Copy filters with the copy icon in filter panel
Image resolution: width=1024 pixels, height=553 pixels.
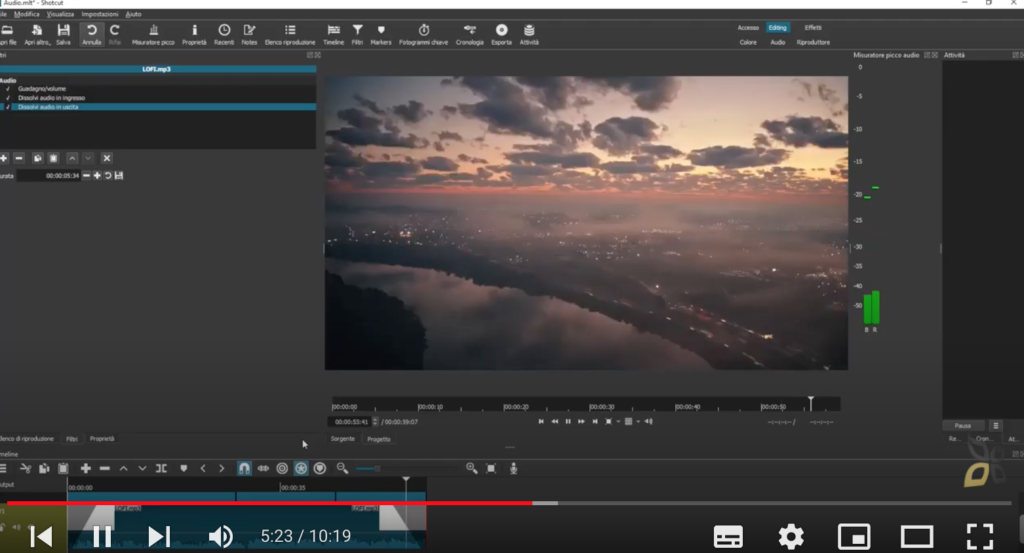[37, 158]
